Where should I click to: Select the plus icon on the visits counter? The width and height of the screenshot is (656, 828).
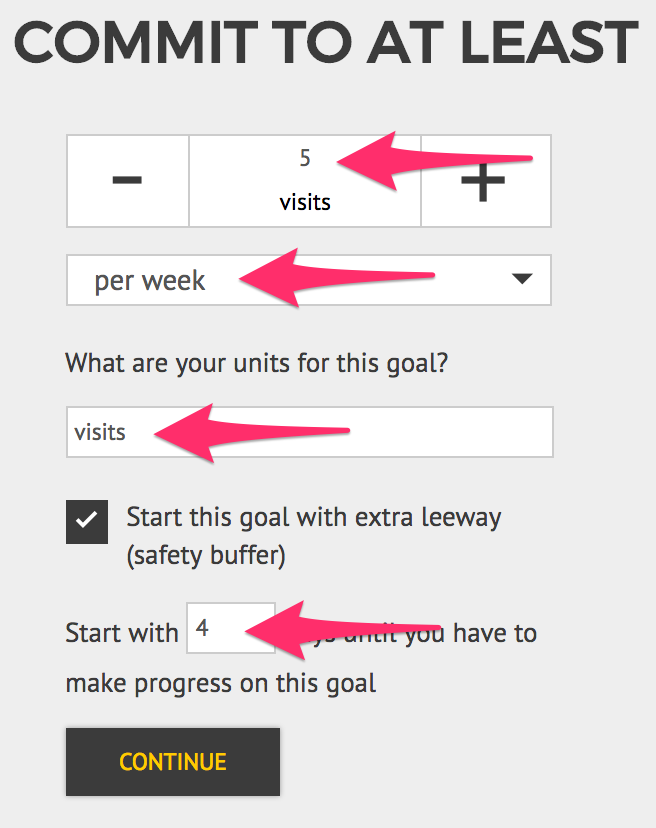[x=484, y=180]
